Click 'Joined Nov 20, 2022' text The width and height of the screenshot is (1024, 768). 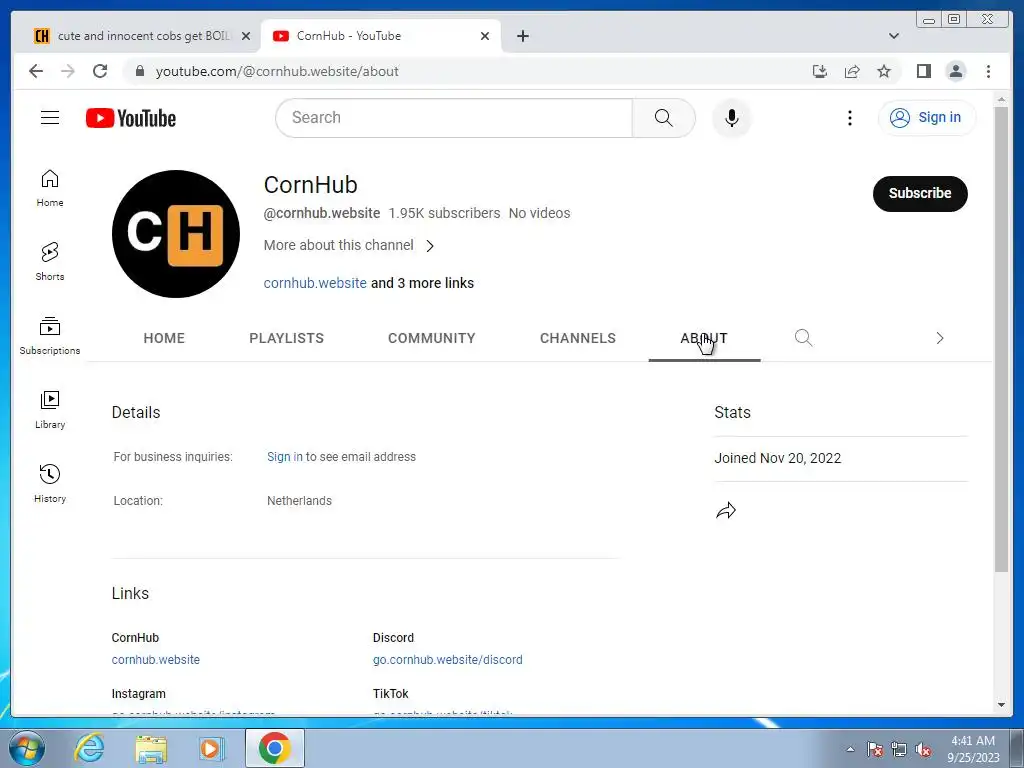(x=777, y=458)
